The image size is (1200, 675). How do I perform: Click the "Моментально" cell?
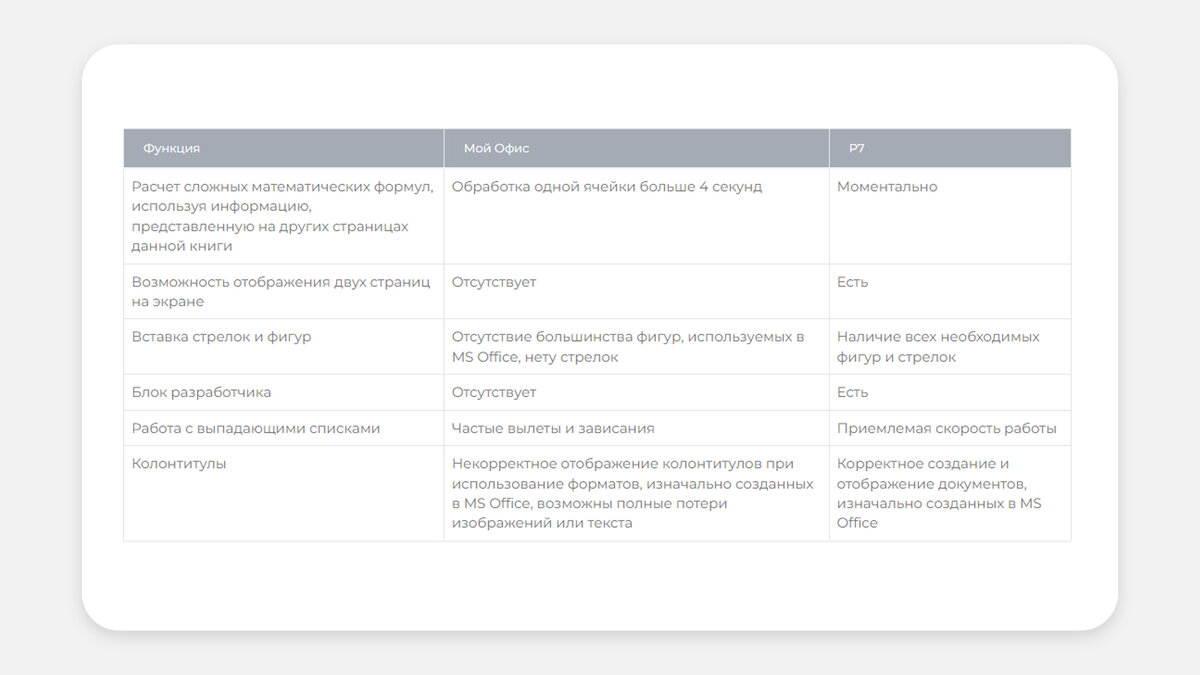point(950,216)
